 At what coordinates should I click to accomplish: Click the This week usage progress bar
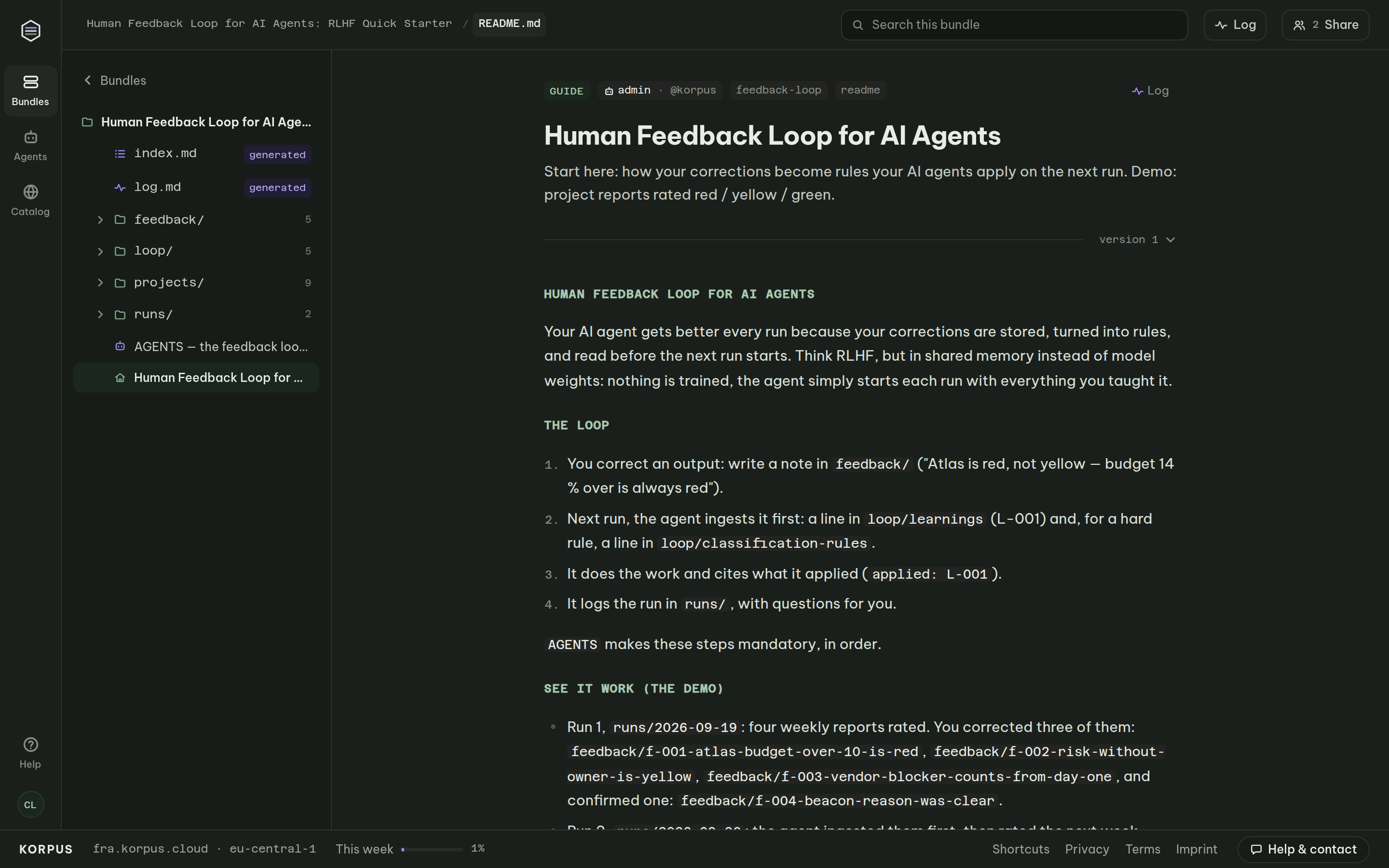[432, 849]
